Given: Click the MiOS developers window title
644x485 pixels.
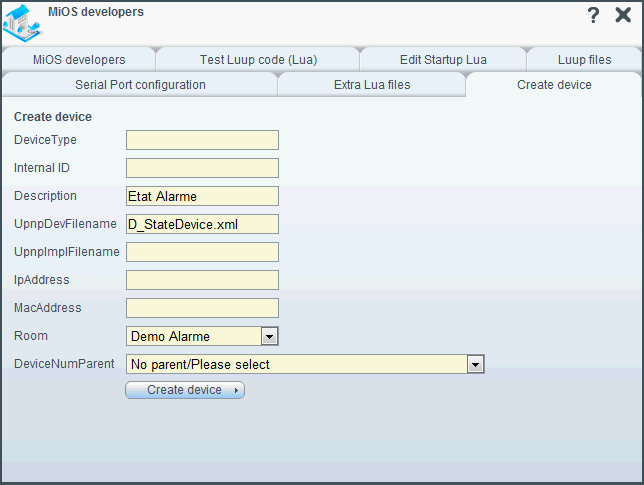Looking at the screenshot, I should pos(96,11).
